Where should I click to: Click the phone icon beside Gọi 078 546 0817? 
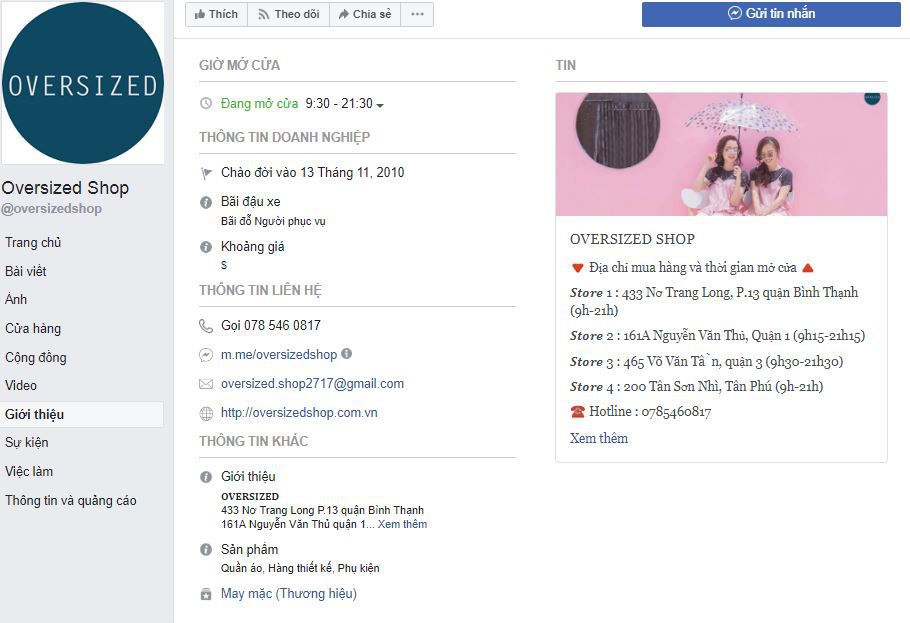(206, 326)
